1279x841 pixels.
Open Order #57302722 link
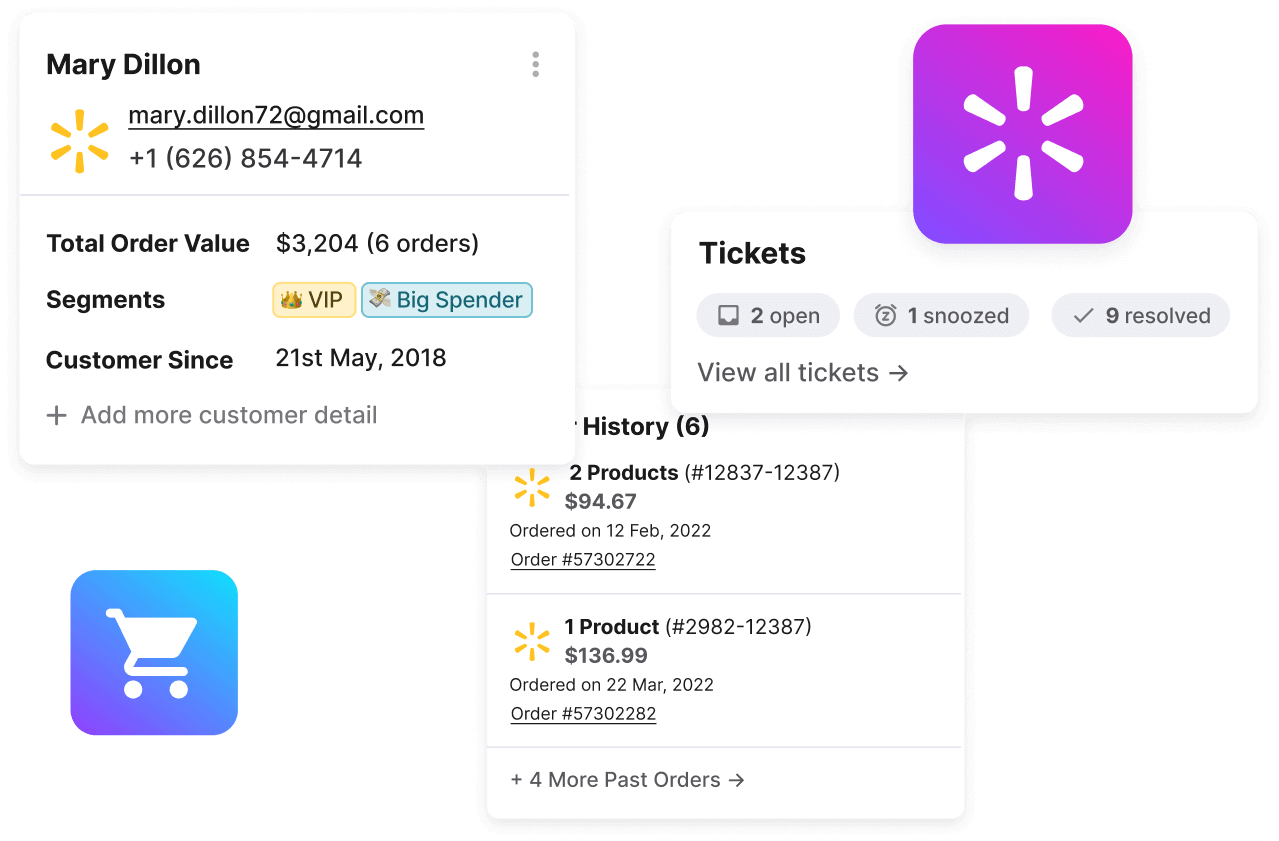[583, 559]
